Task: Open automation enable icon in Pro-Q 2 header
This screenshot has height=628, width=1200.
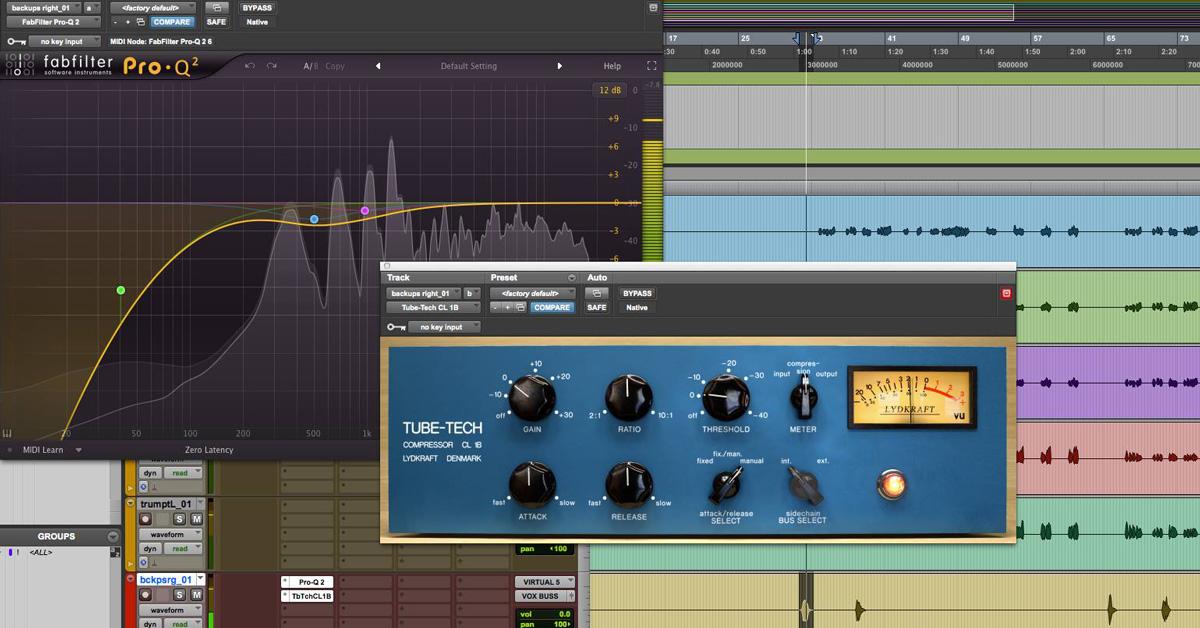Action: pos(217,8)
